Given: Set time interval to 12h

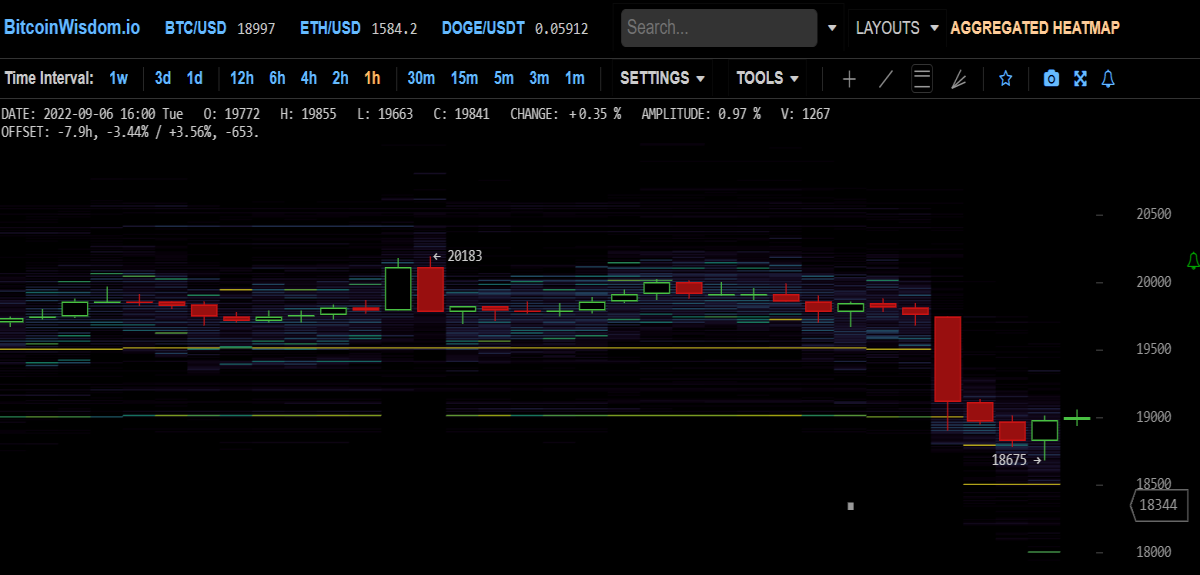Looking at the screenshot, I should tap(242, 78).
